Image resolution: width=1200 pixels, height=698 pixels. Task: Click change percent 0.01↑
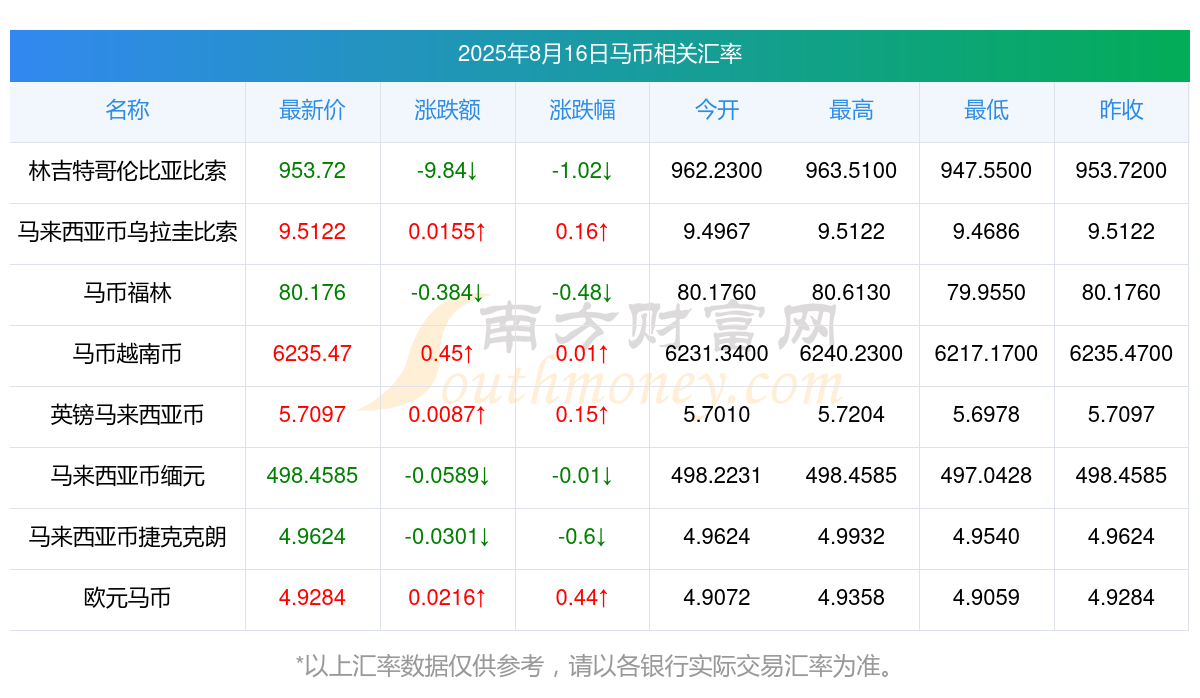click(x=583, y=354)
